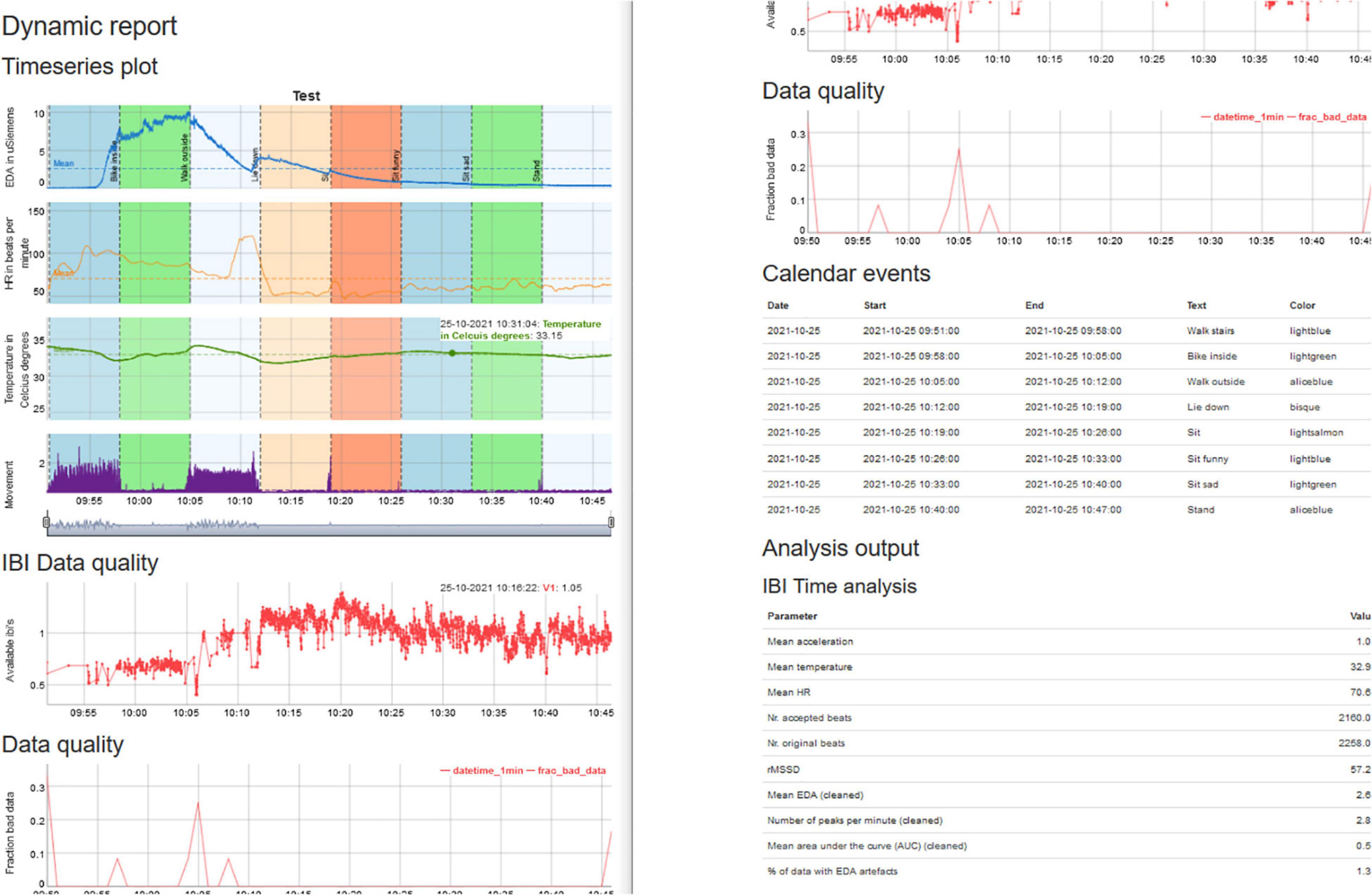Click the 'Start' column header
Image resolution: width=1372 pixels, height=895 pixels.
pyautogui.click(x=874, y=305)
